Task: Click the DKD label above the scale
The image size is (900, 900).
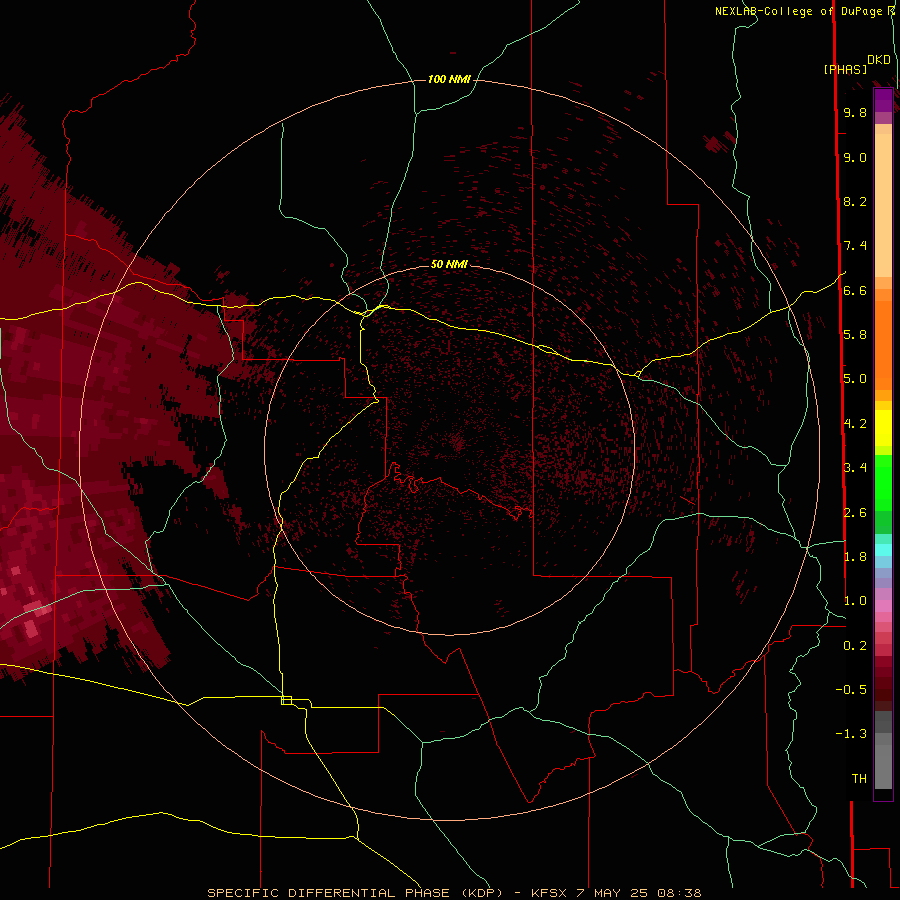Action: coord(878,59)
